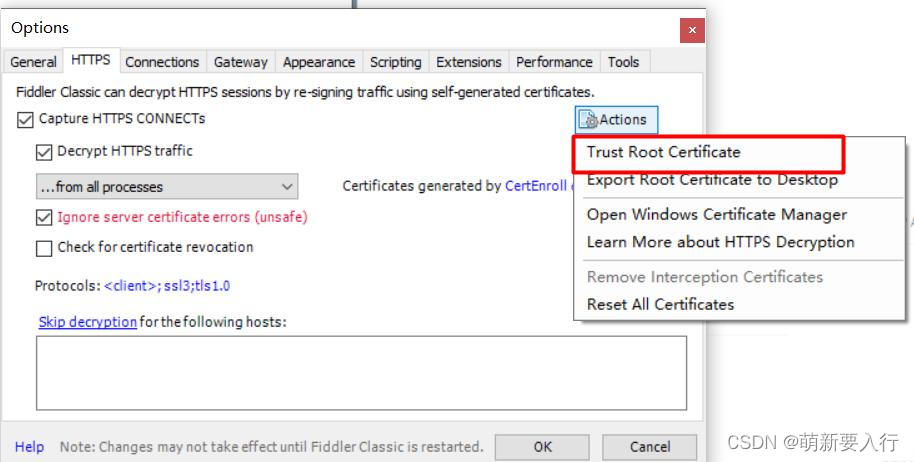
Task: Click the Actions button
Action: [616, 120]
